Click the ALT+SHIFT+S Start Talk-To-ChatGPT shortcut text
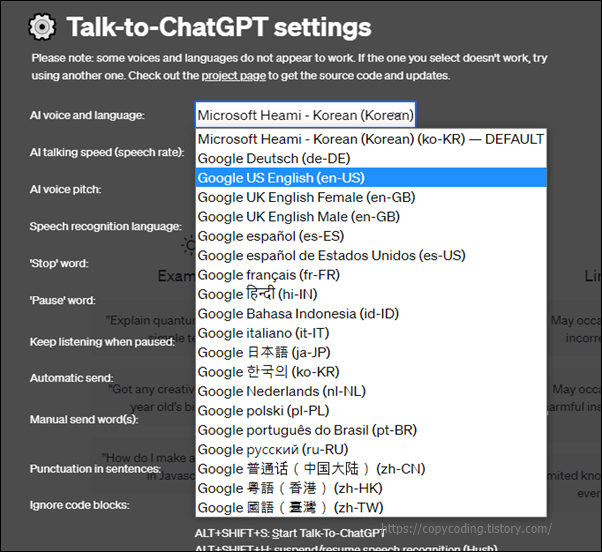This screenshot has height=552, width=602. 290,533
